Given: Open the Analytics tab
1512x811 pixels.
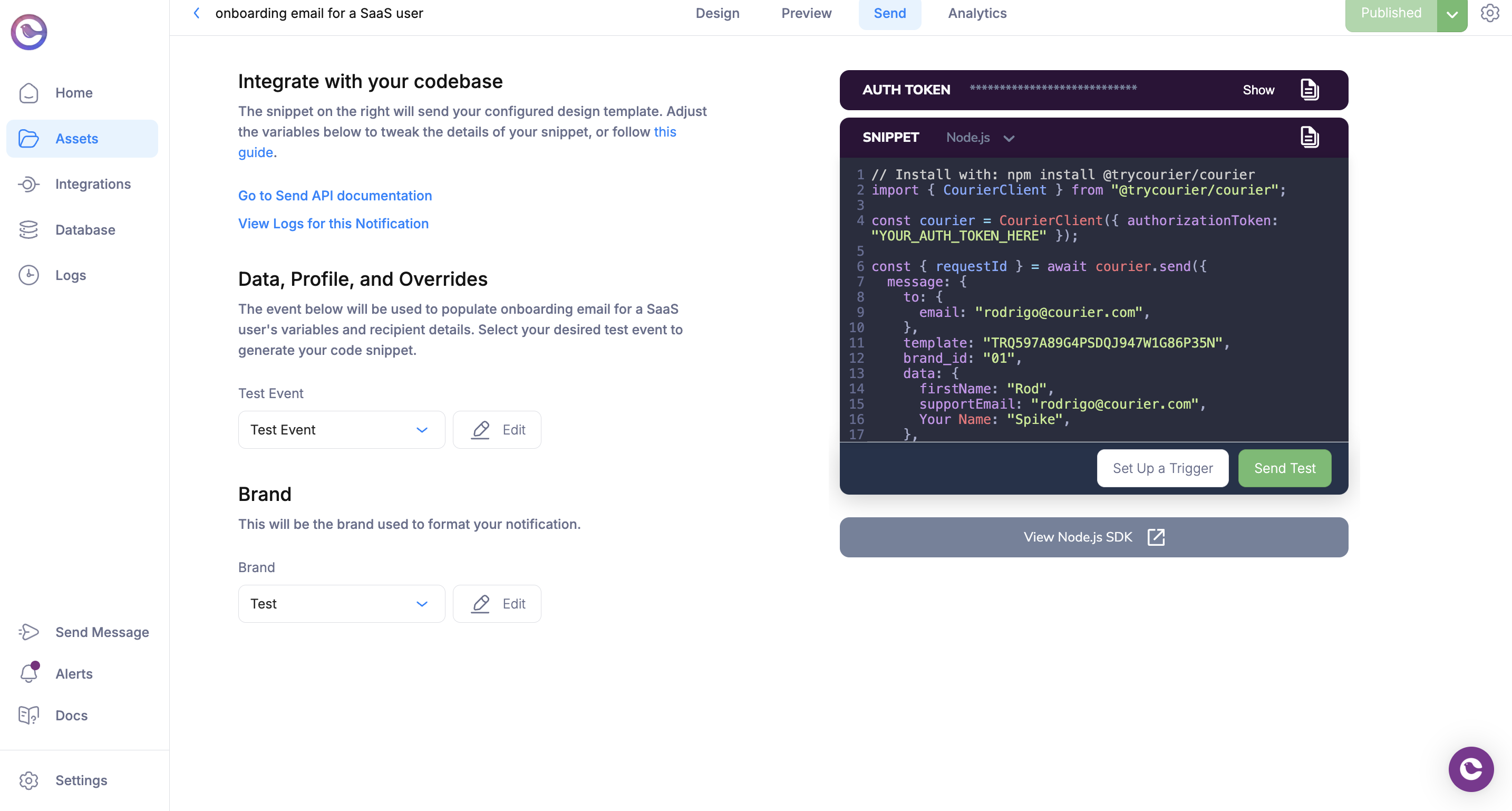Looking at the screenshot, I should [x=976, y=13].
